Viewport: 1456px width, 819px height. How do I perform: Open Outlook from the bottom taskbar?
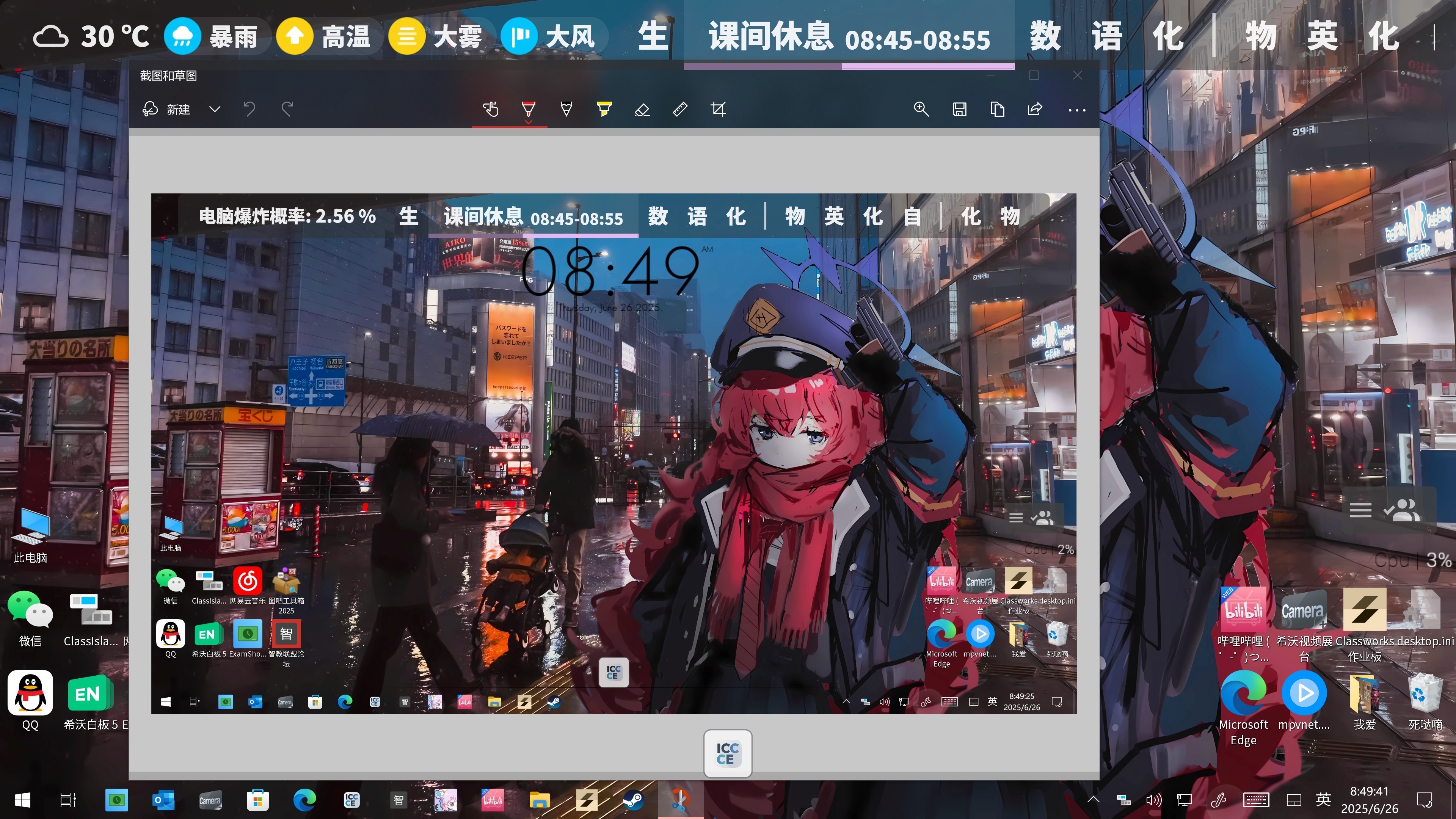163,800
